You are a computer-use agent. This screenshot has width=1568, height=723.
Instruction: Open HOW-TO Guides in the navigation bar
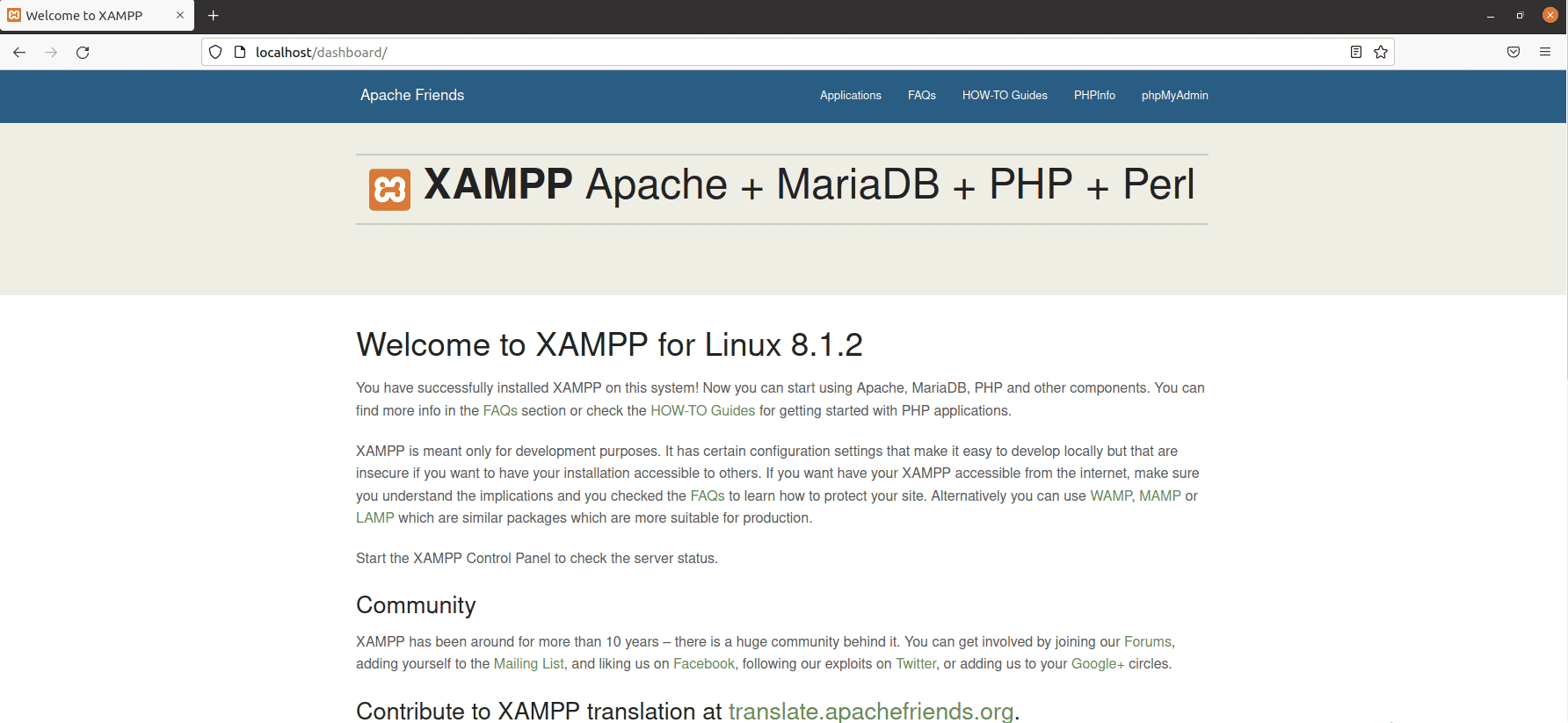tap(1005, 96)
